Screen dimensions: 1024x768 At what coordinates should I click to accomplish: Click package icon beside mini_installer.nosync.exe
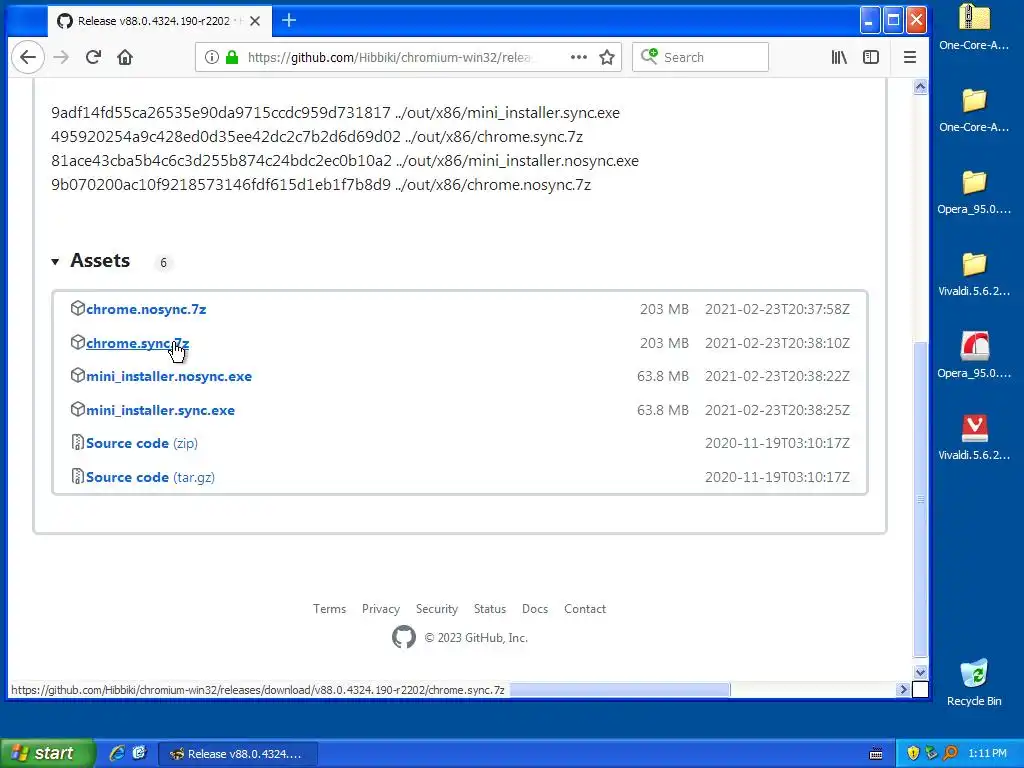click(78, 376)
